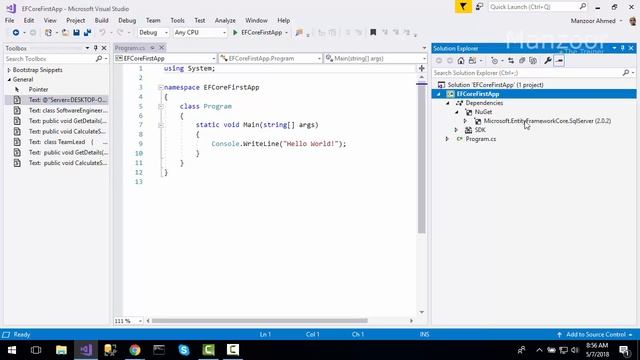The width and height of the screenshot is (640, 360).
Task: Open Skype from the taskbar
Action: [184, 350]
